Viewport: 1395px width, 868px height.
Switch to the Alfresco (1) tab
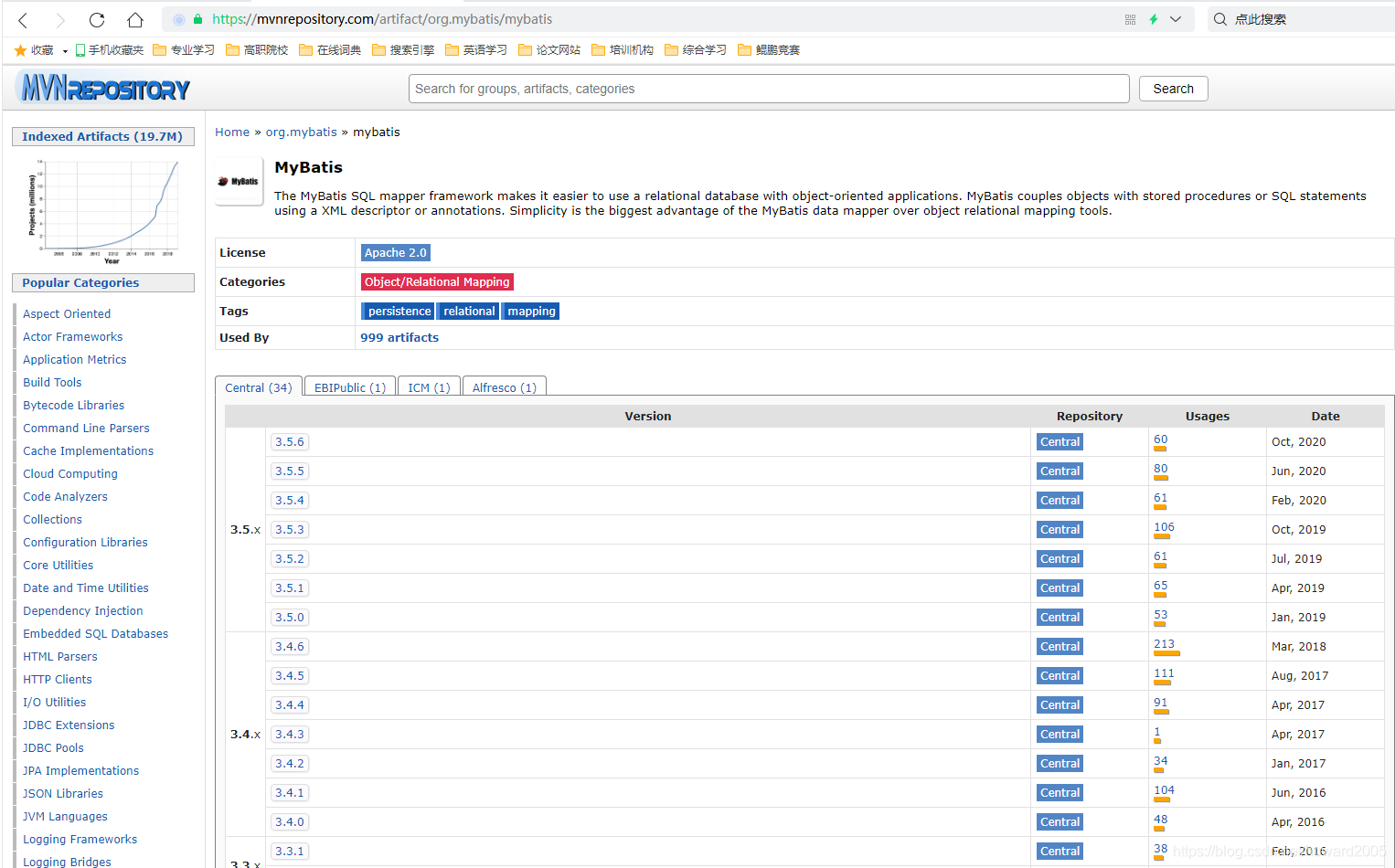coord(505,387)
